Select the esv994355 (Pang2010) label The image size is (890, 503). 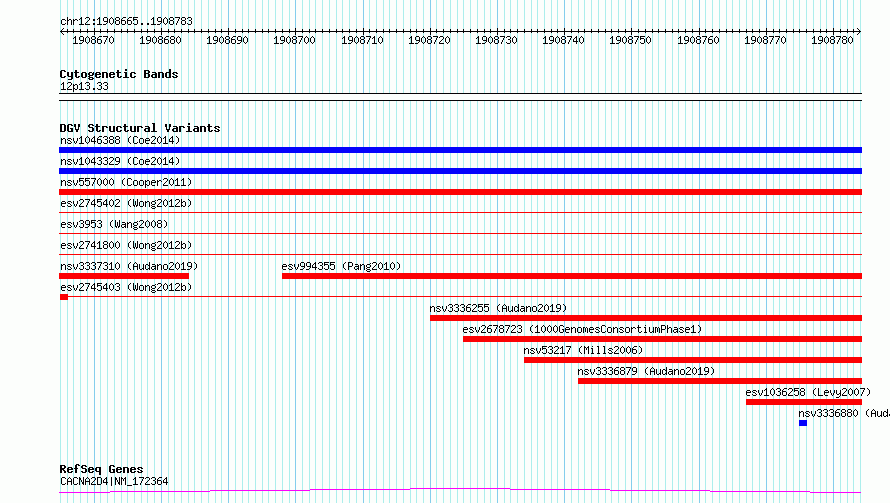point(341,266)
